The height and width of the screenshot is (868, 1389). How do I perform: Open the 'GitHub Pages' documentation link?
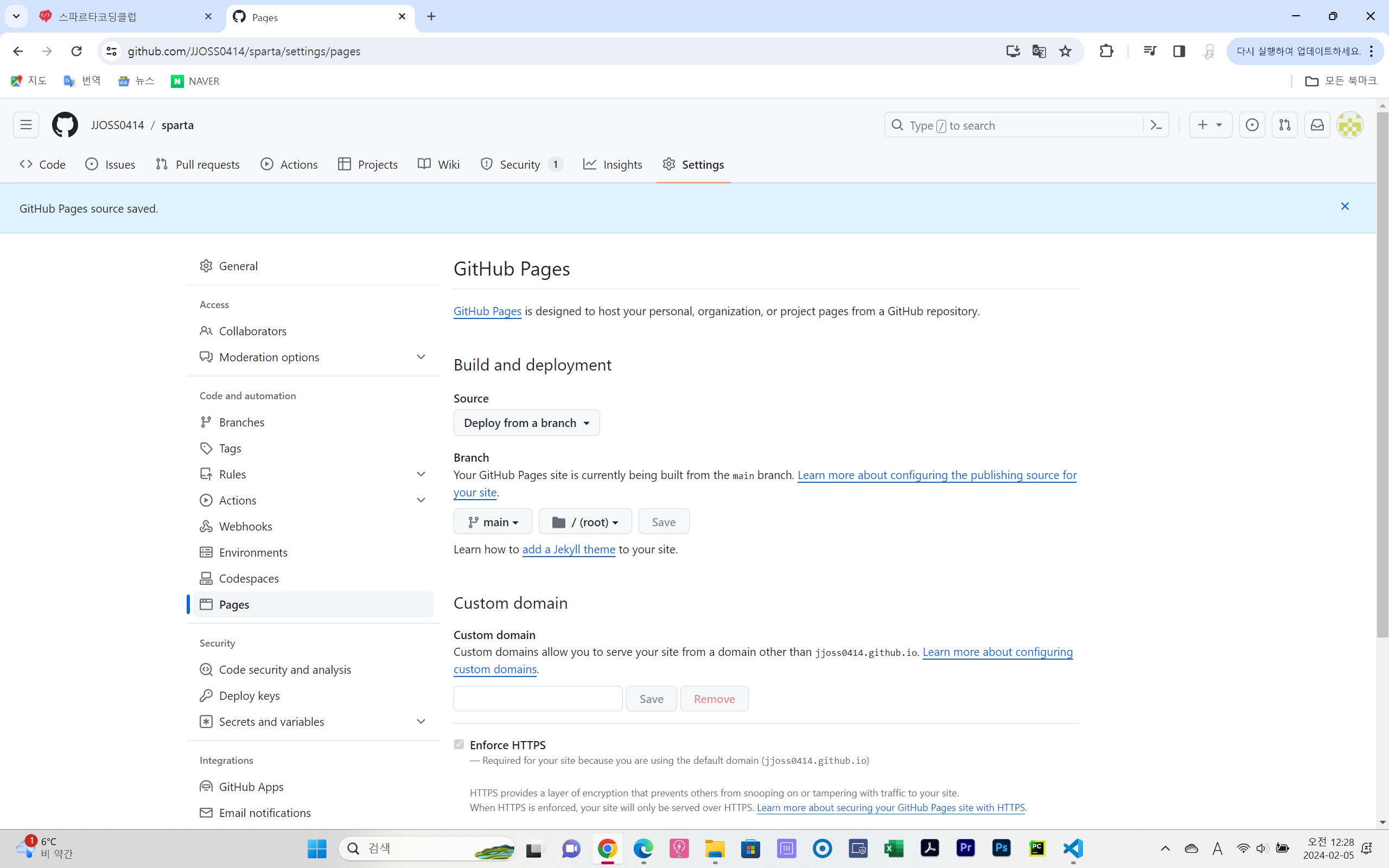487,311
